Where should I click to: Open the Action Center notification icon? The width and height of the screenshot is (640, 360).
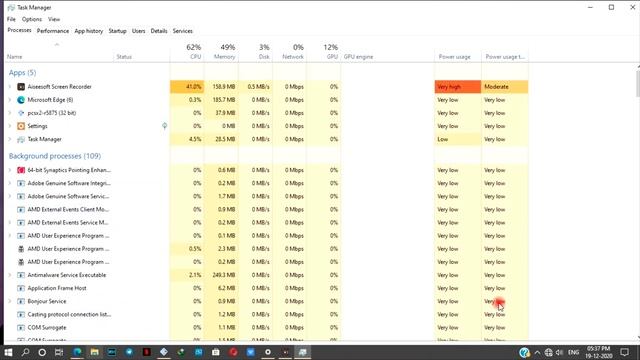click(624, 352)
